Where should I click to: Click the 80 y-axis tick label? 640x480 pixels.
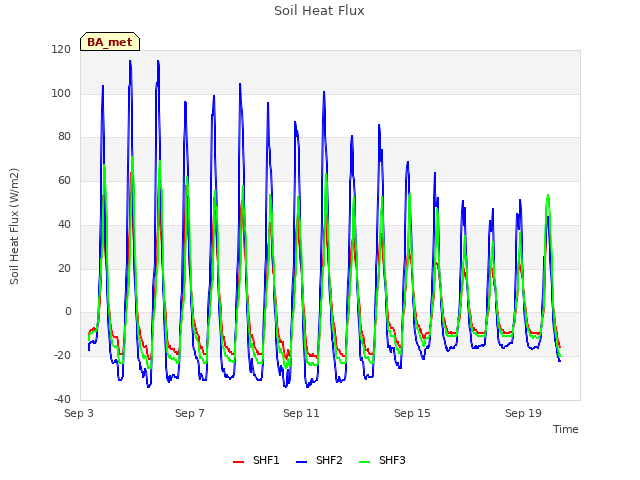point(64,137)
